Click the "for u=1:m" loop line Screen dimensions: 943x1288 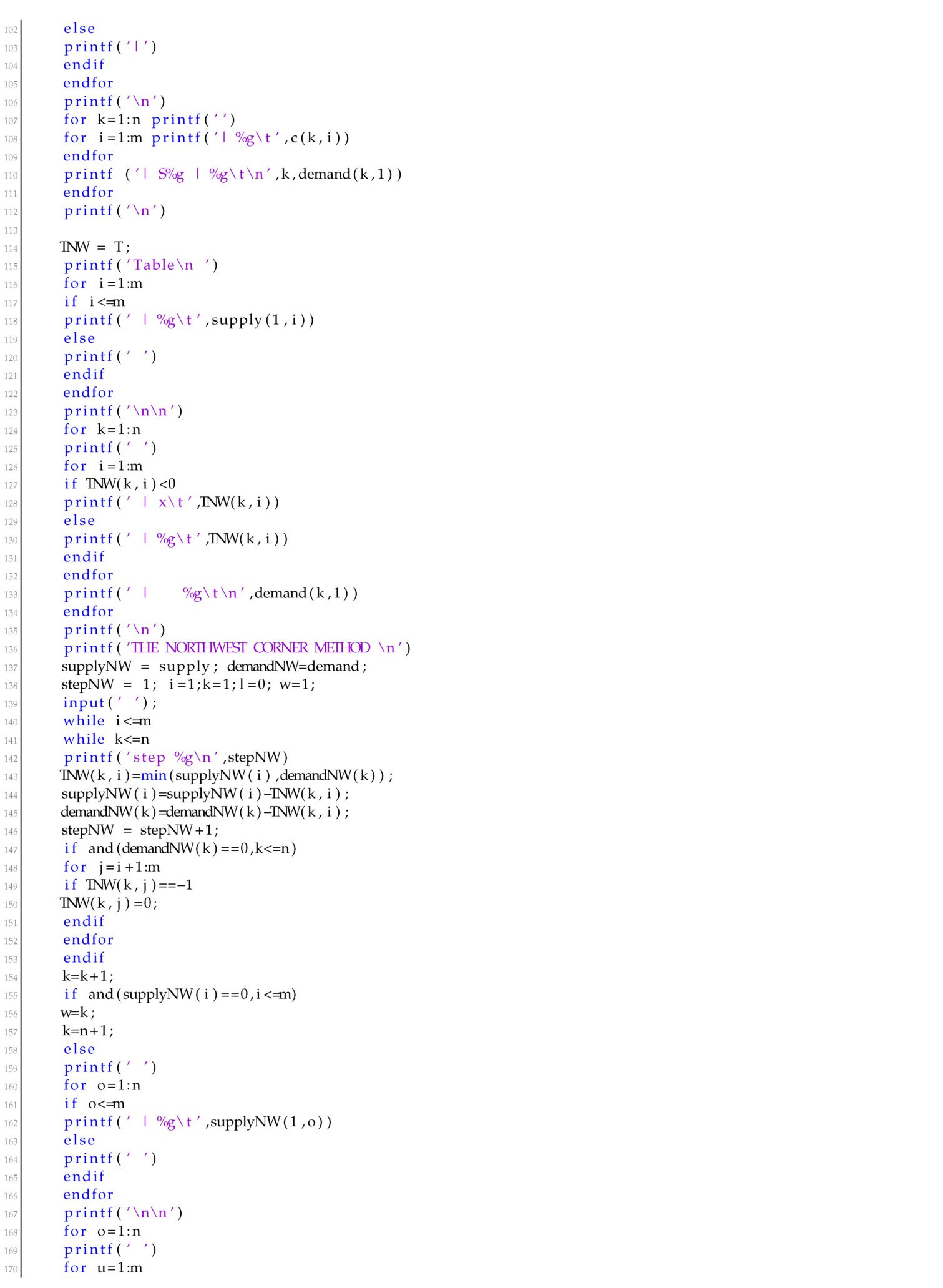103,1268
